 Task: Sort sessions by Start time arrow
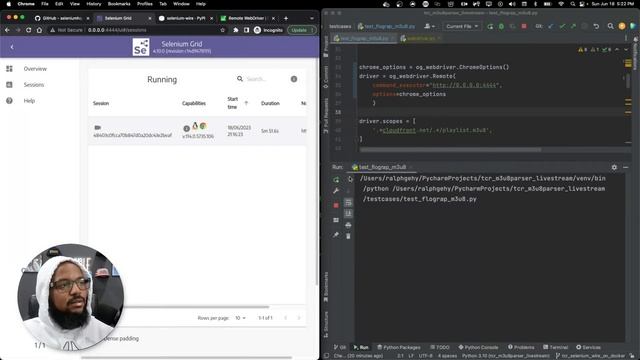(x=246, y=103)
